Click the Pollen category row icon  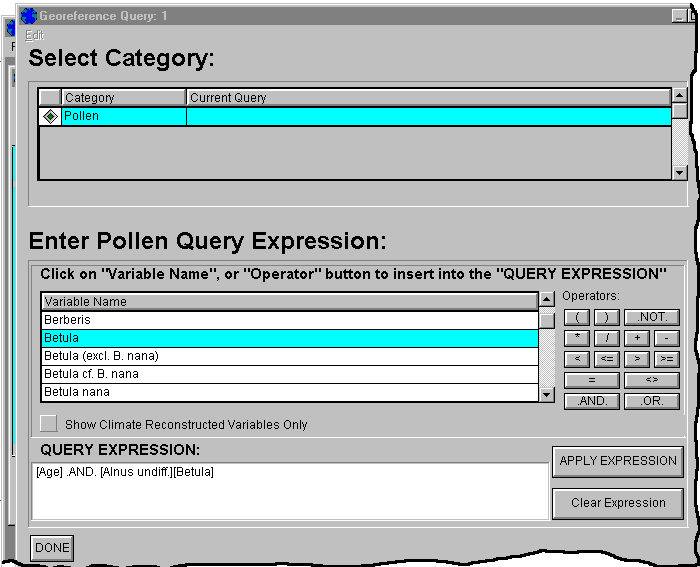click(x=50, y=117)
